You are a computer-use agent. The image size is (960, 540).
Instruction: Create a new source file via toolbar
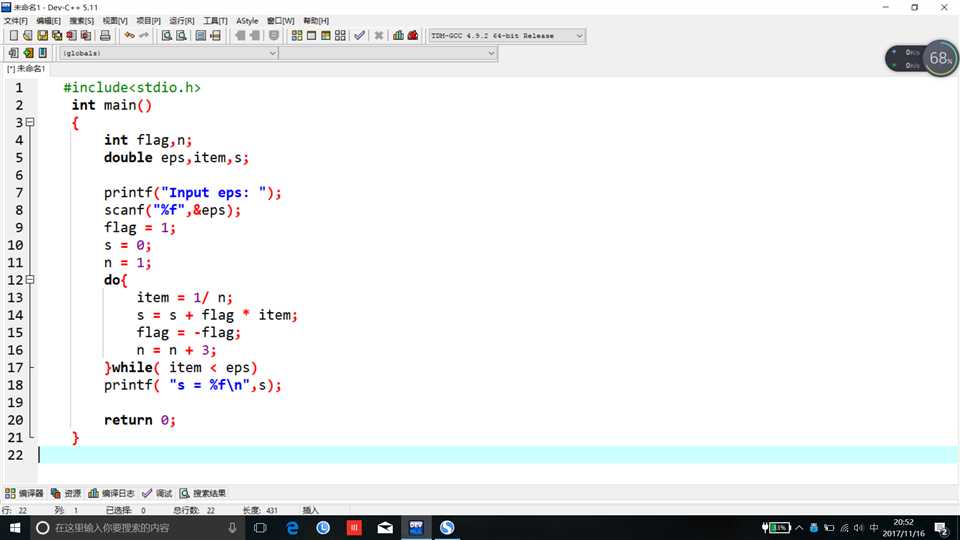[13, 36]
